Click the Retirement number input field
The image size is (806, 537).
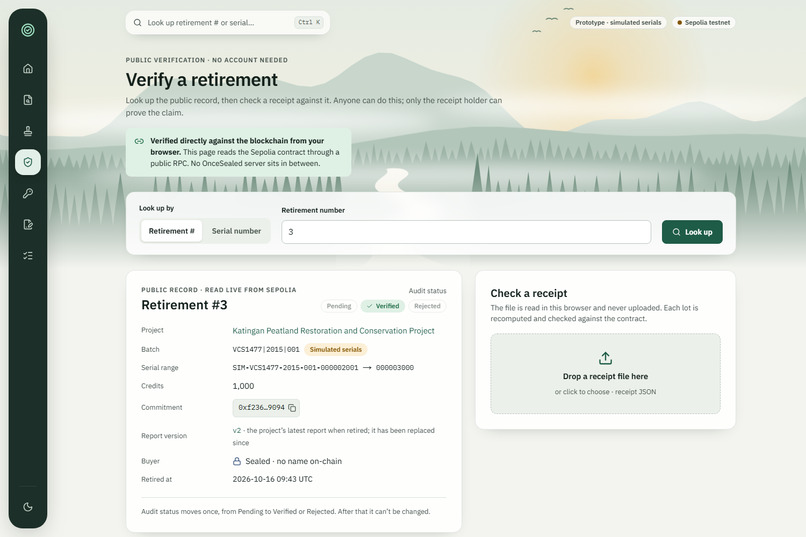tap(466, 232)
